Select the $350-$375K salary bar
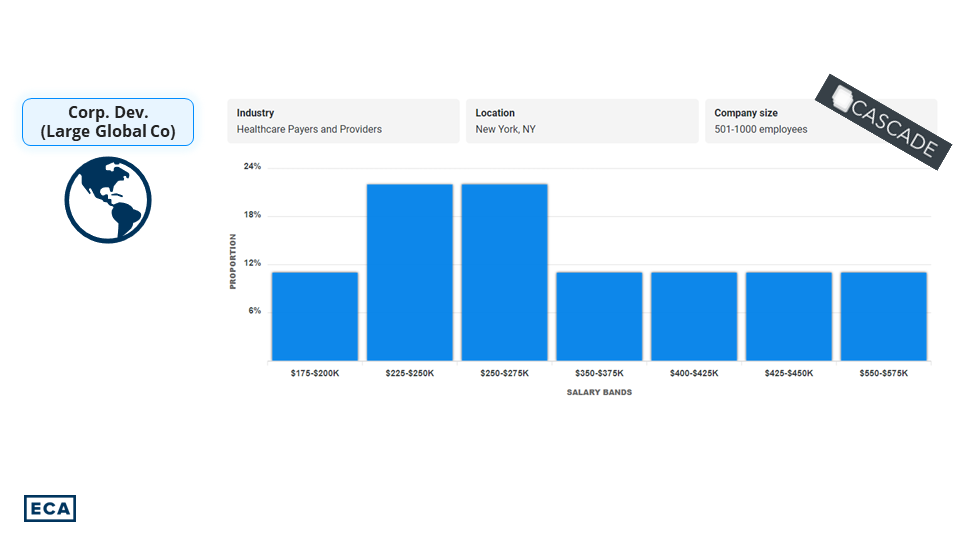 click(x=599, y=316)
